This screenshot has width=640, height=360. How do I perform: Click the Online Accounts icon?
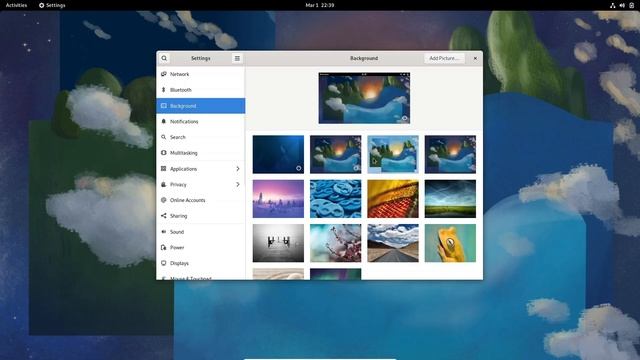164,200
